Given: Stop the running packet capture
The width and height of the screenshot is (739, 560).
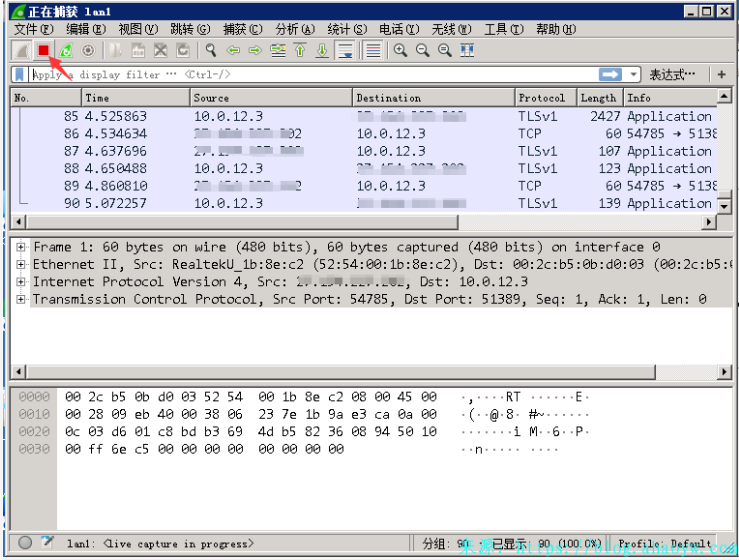Looking at the screenshot, I should pos(43,50).
